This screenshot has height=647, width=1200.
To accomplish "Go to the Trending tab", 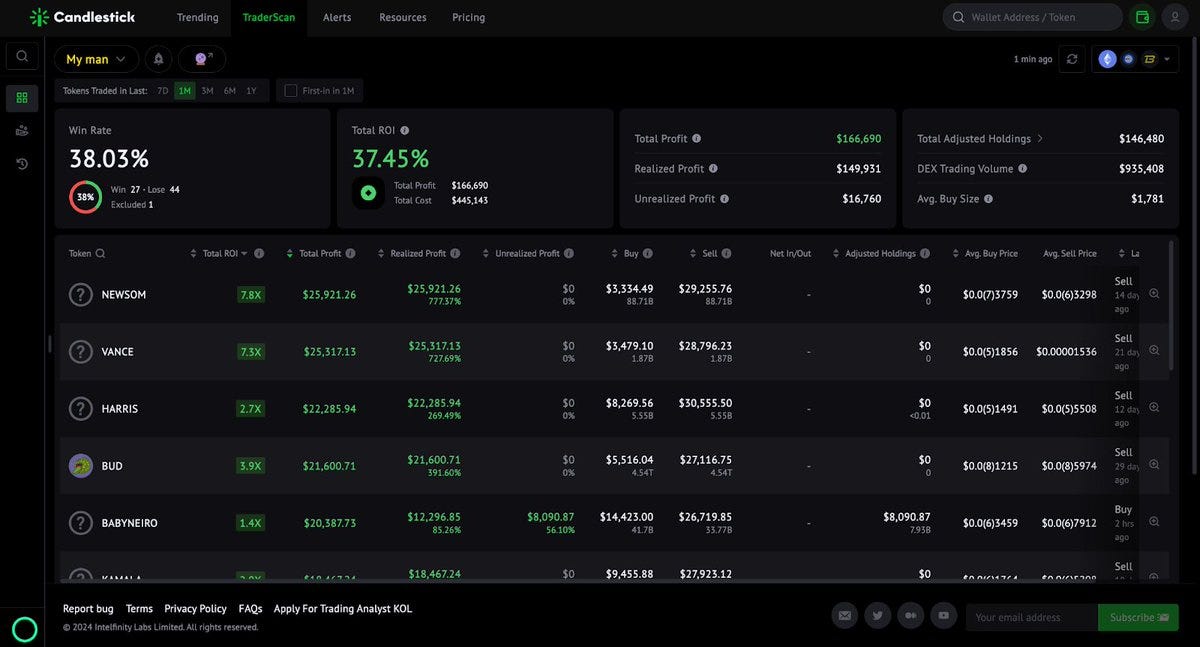I will click(198, 17).
